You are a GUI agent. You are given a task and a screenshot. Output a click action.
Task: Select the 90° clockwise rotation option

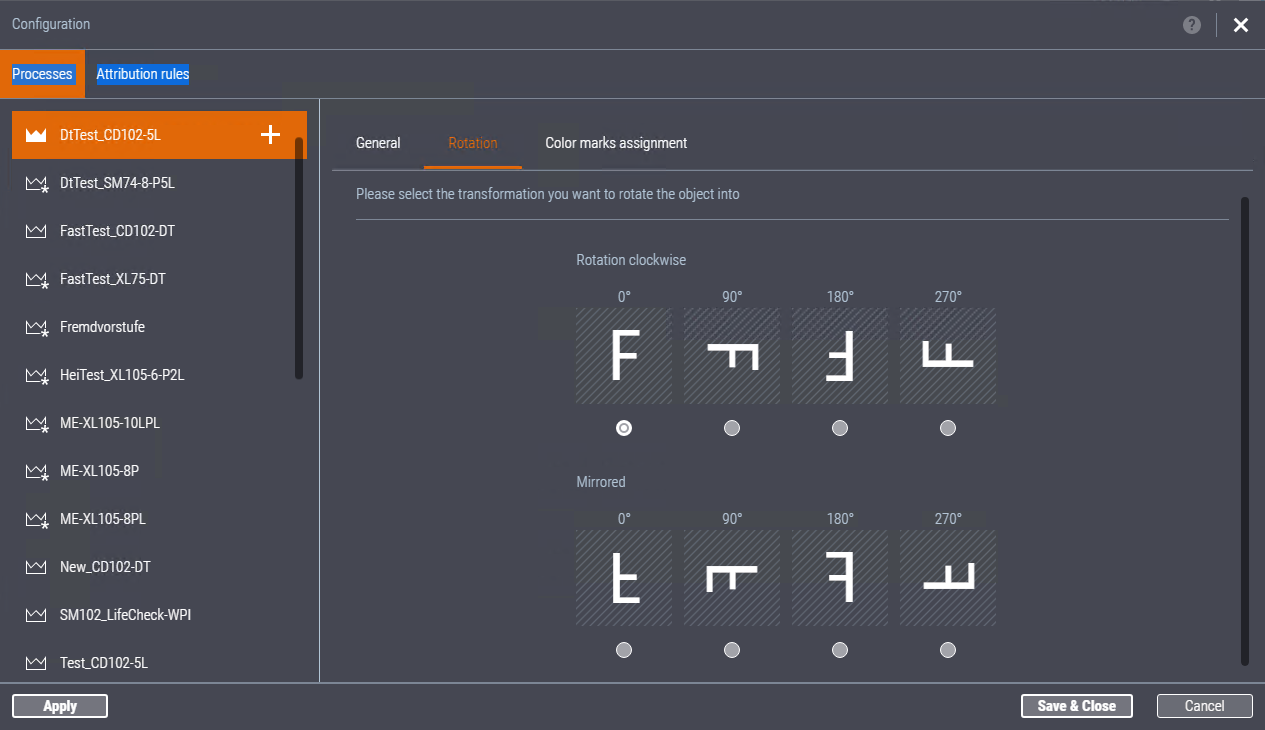pyautogui.click(x=732, y=428)
